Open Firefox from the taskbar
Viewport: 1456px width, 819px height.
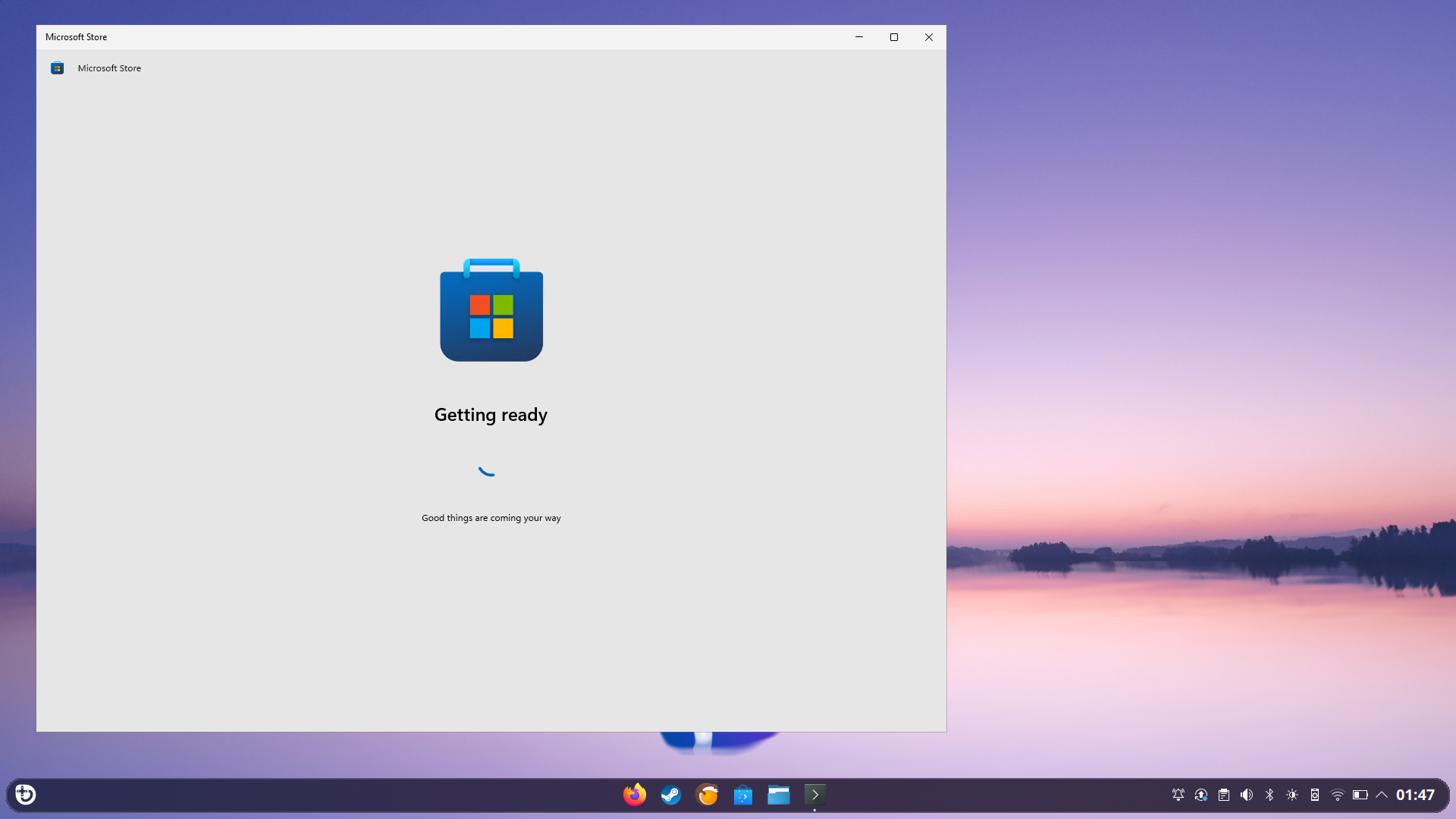click(x=635, y=795)
